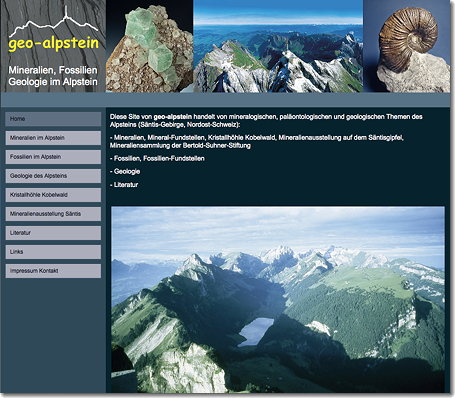Click the '- Geologie' line in content
Screen dimensions: 455x398
pyautogui.click(x=125, y=171)
